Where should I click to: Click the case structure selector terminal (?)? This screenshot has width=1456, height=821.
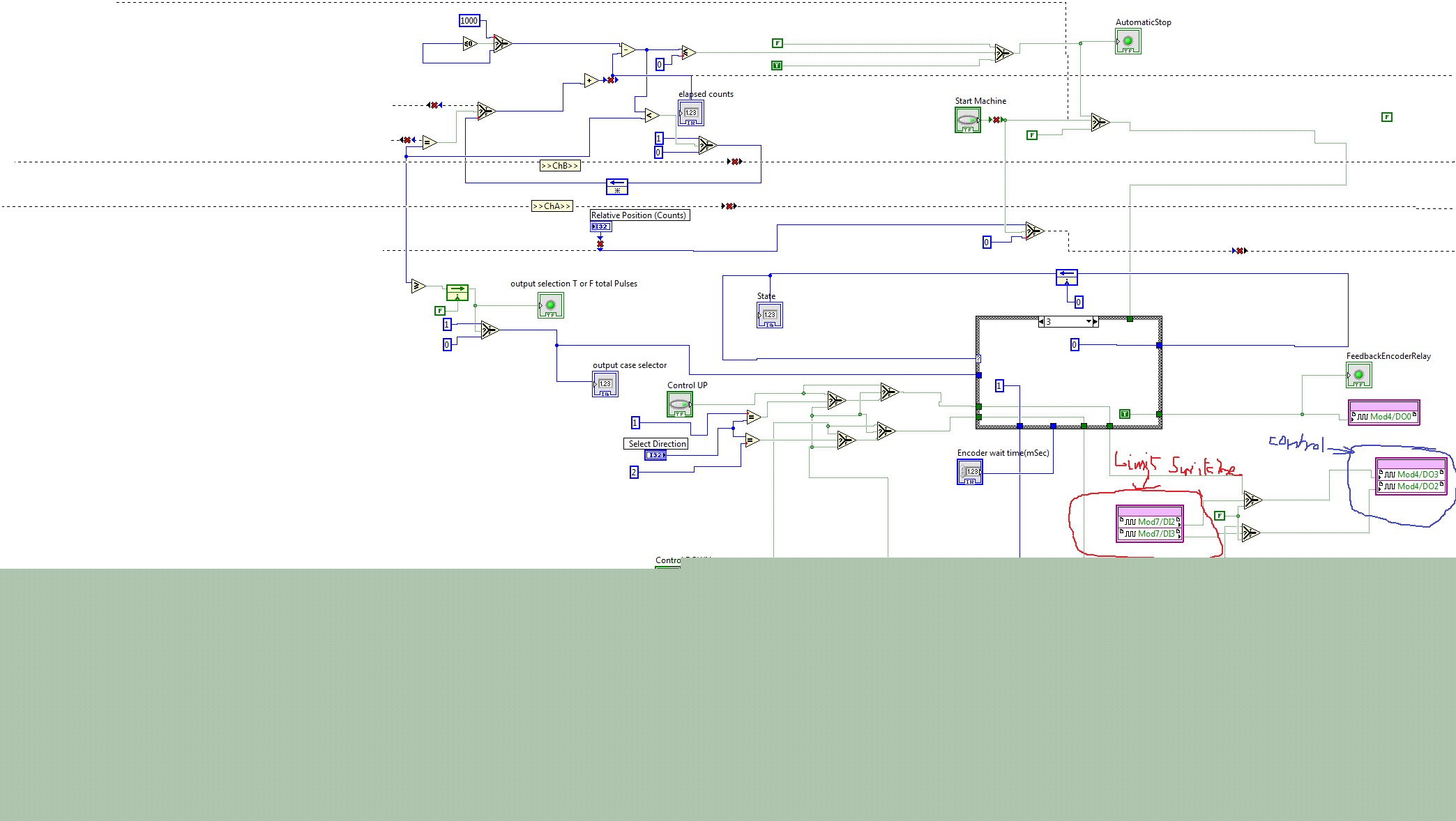pos(978,360)
